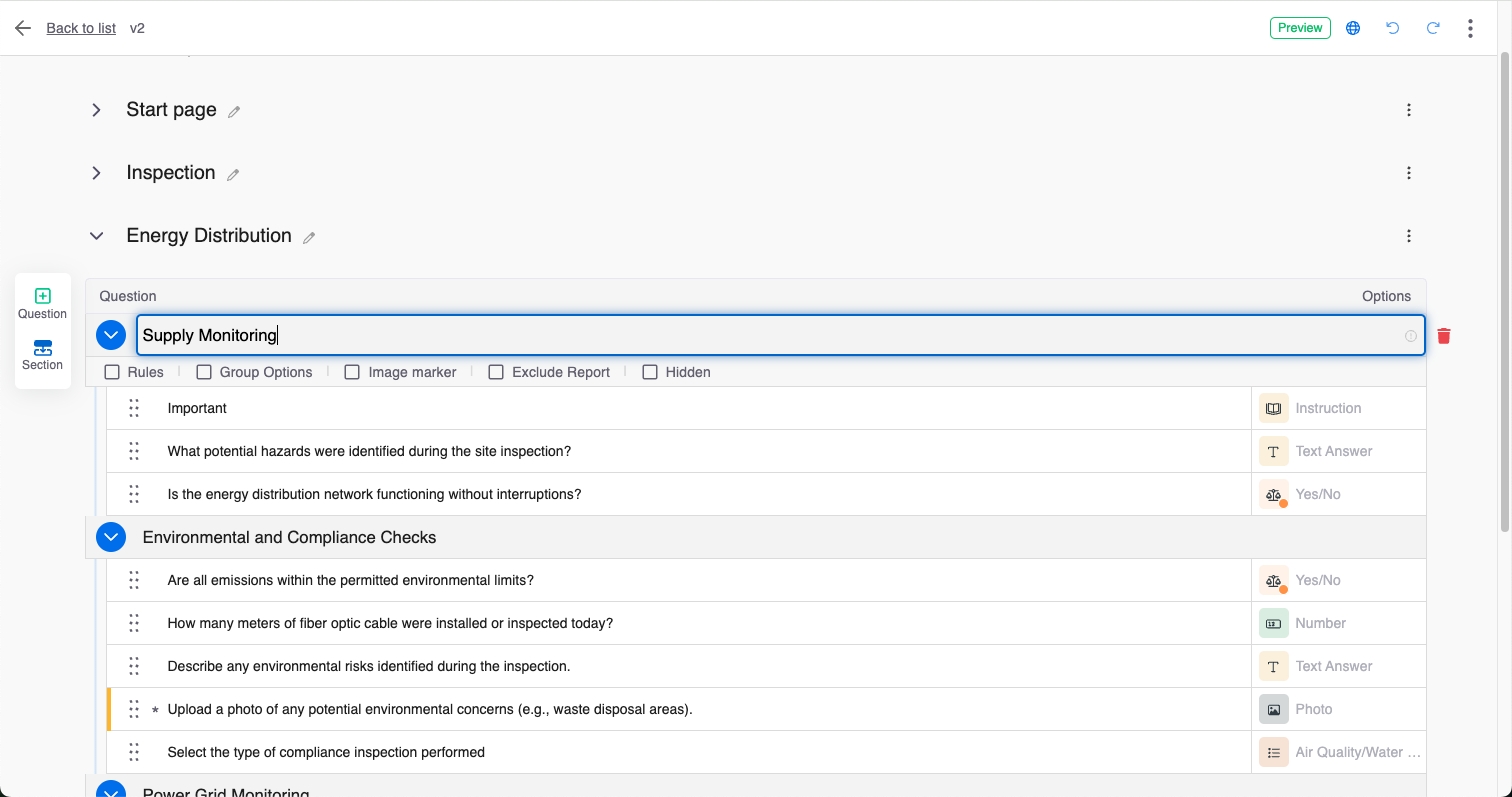This screenshot has height=797, width=1512.
Task: Click the redo arrow icon
Action: pyautogui.click(x=1432, y=28)
